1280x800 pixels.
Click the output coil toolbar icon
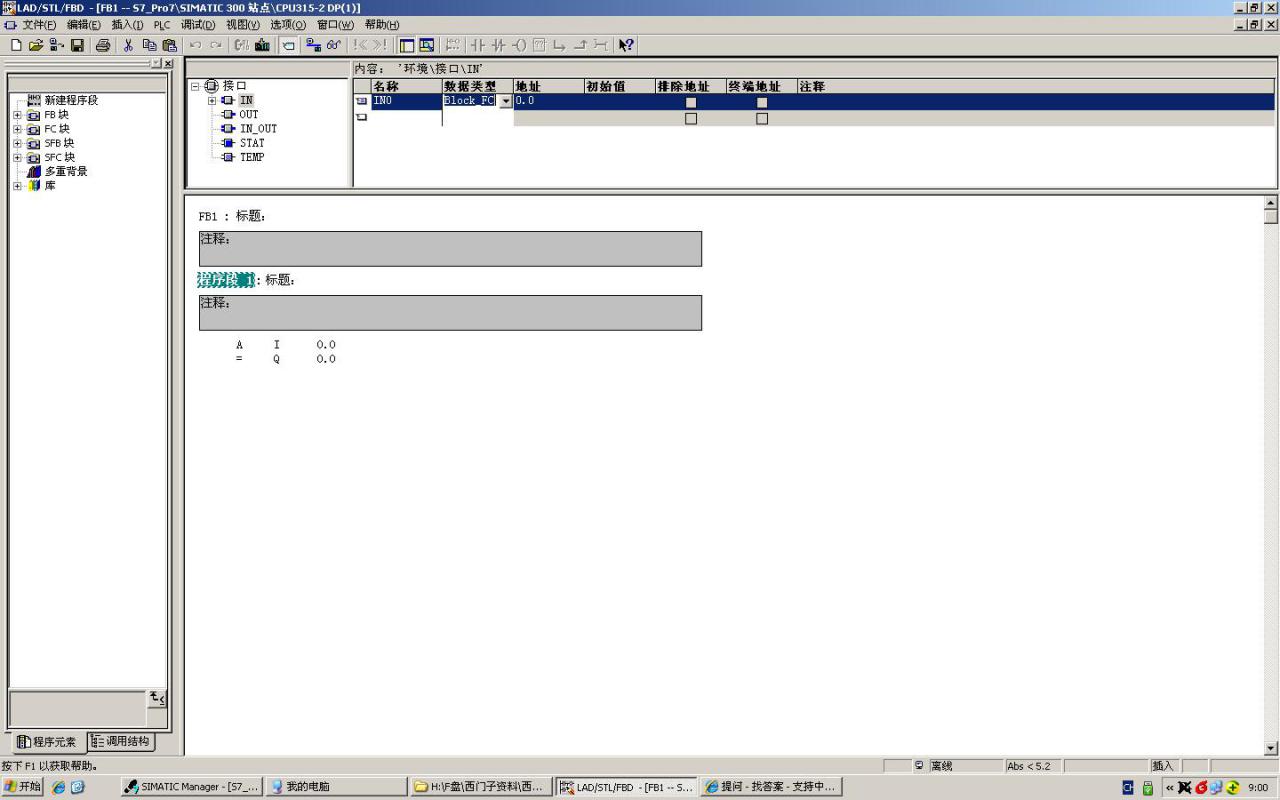519,45
